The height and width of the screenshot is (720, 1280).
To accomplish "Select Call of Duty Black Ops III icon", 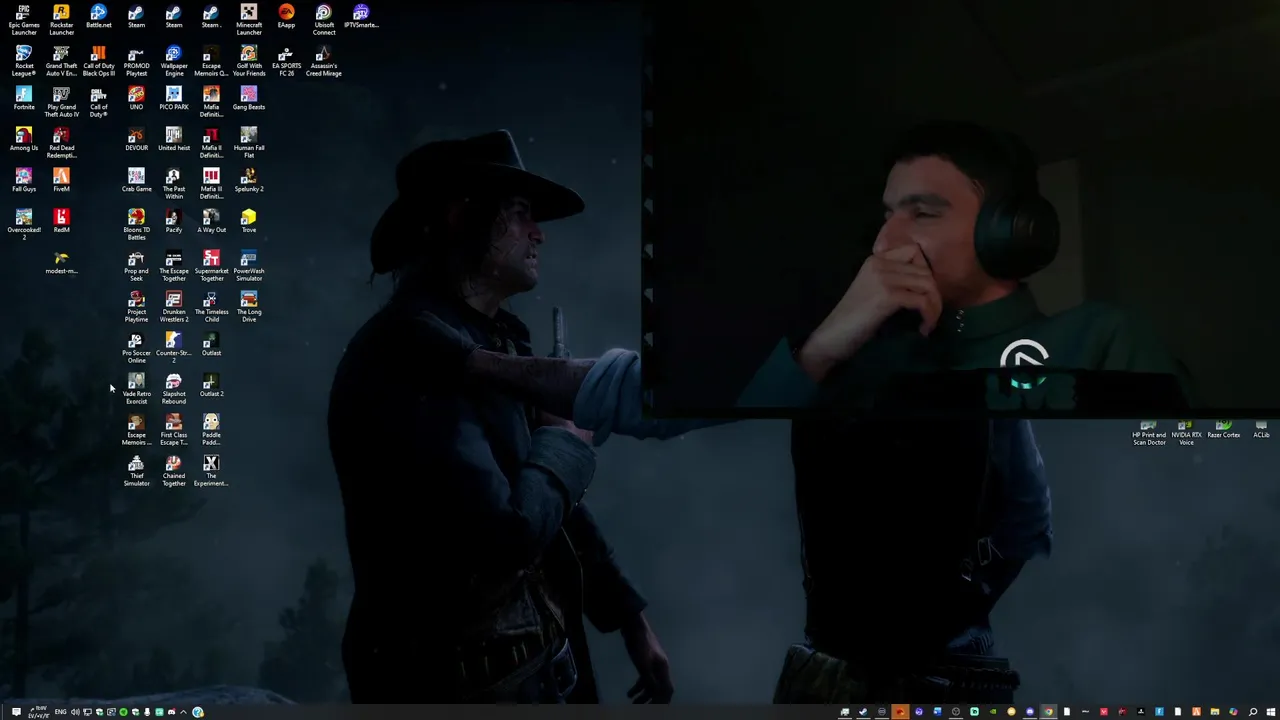I will pos(98,60).
